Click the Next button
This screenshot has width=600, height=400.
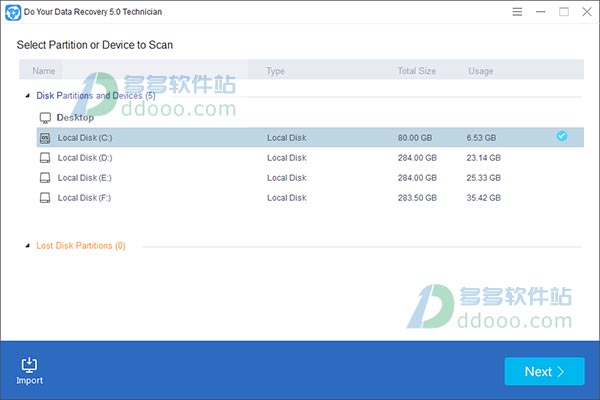(544, 371)
